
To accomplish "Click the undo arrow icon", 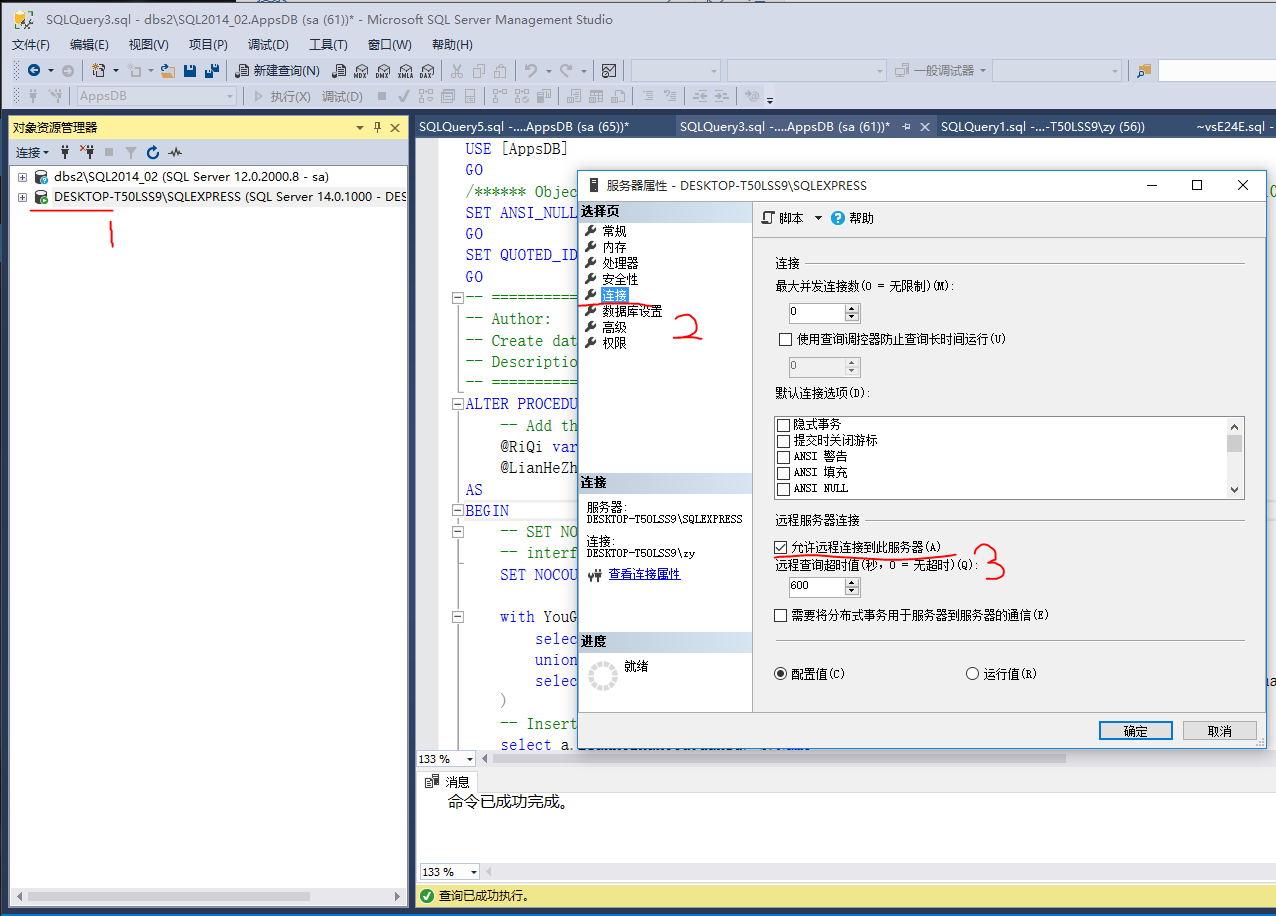I will tap(531, 70).
